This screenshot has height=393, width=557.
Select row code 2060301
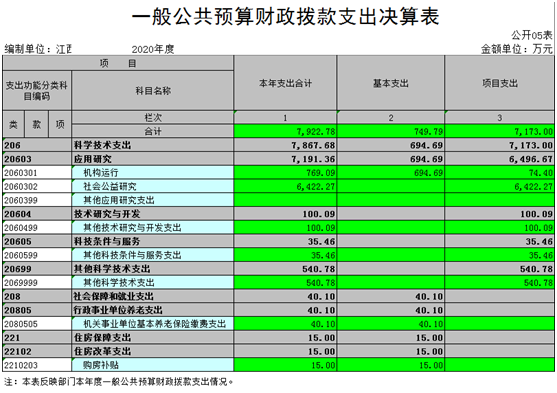pyautogui.click(x=37, y=173)
